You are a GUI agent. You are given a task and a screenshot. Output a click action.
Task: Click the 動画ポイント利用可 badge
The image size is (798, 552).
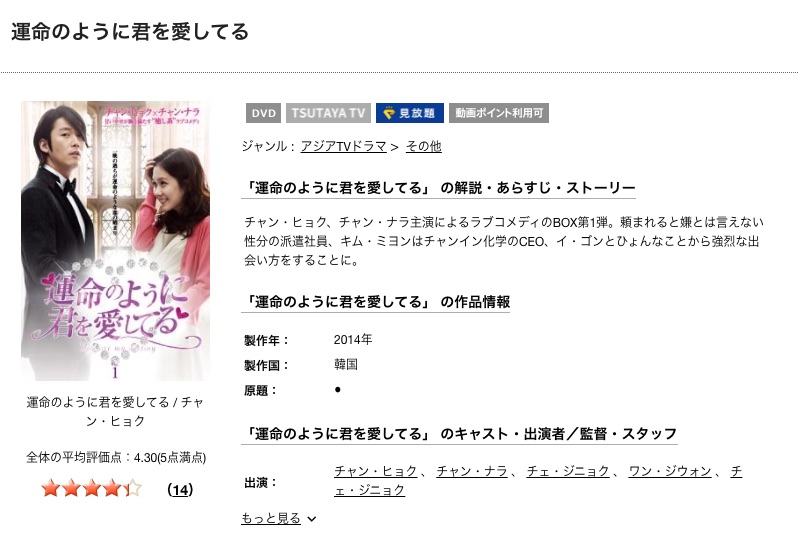[499, 113]
